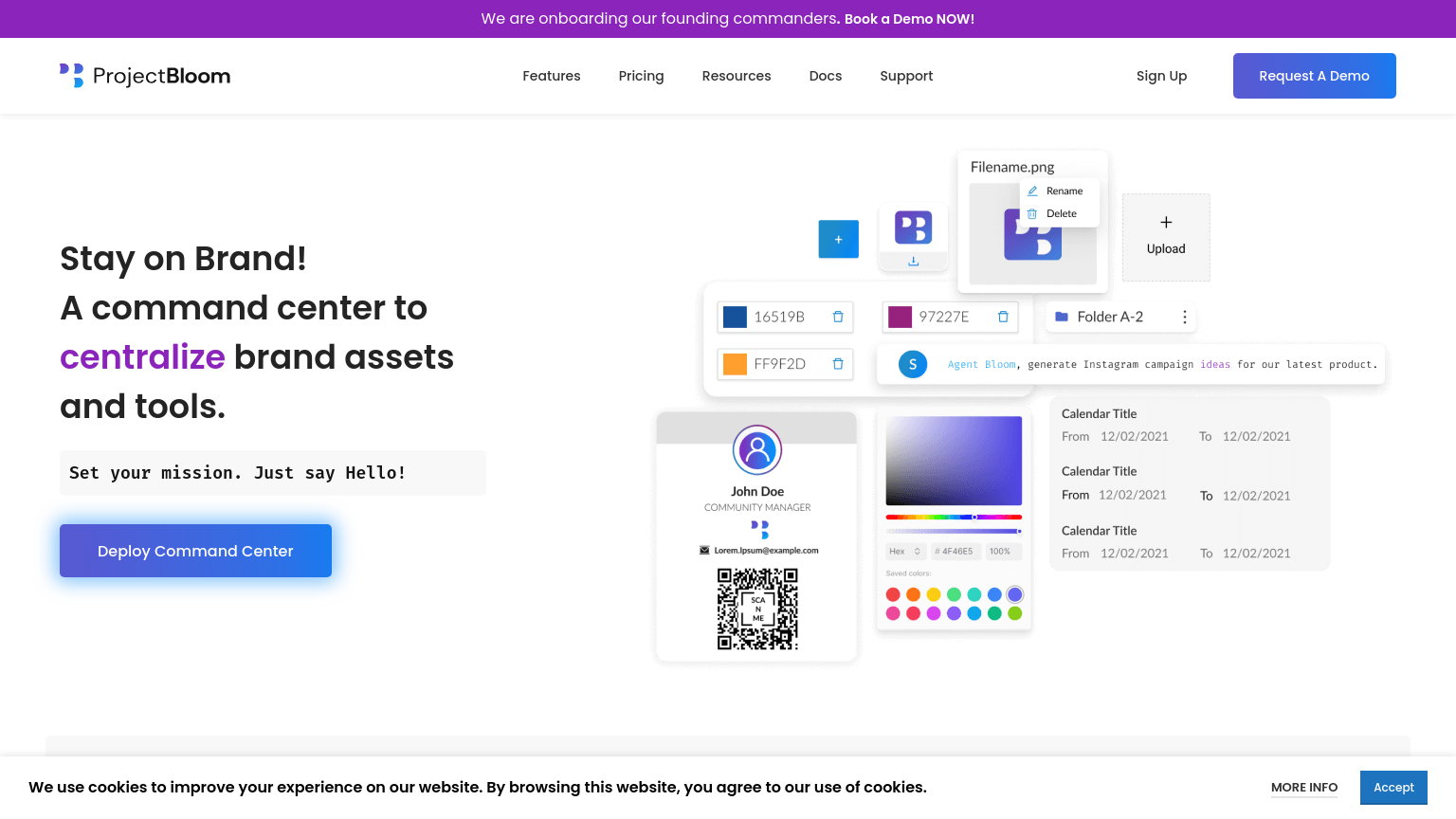Click the Book a Demo NOW banner link

point(909,19)
